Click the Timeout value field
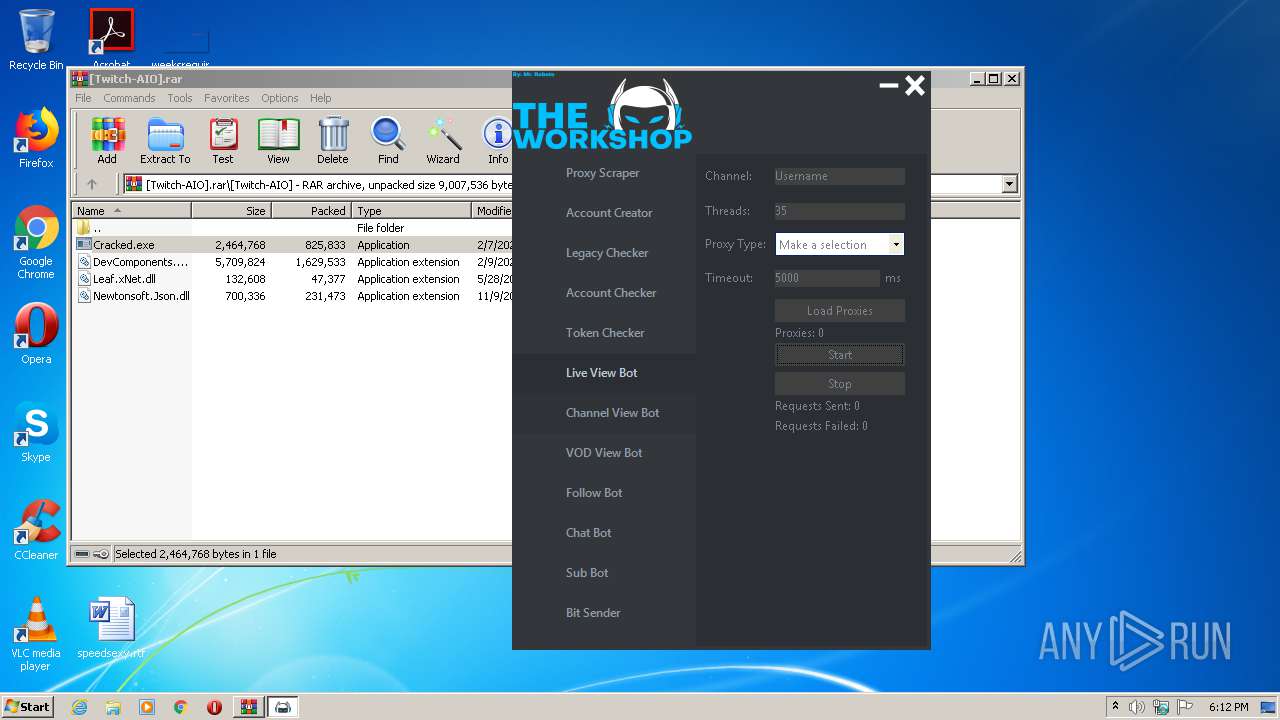Viewport: 1280px width, 720px height. click(827, 278)
